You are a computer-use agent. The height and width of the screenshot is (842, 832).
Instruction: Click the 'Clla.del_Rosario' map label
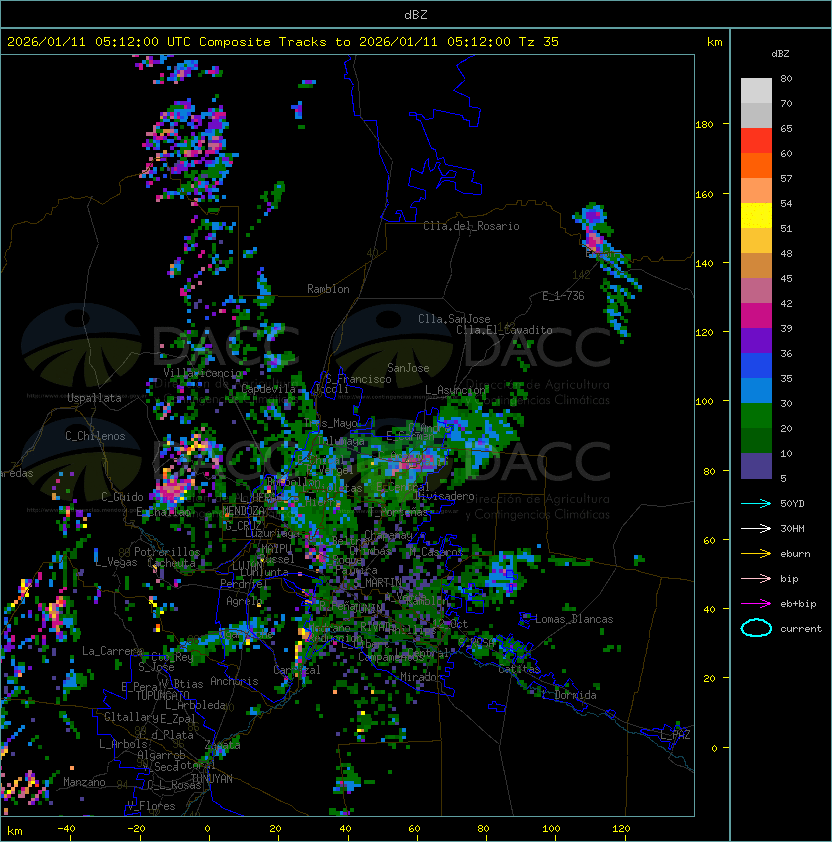tap(471, 226)
